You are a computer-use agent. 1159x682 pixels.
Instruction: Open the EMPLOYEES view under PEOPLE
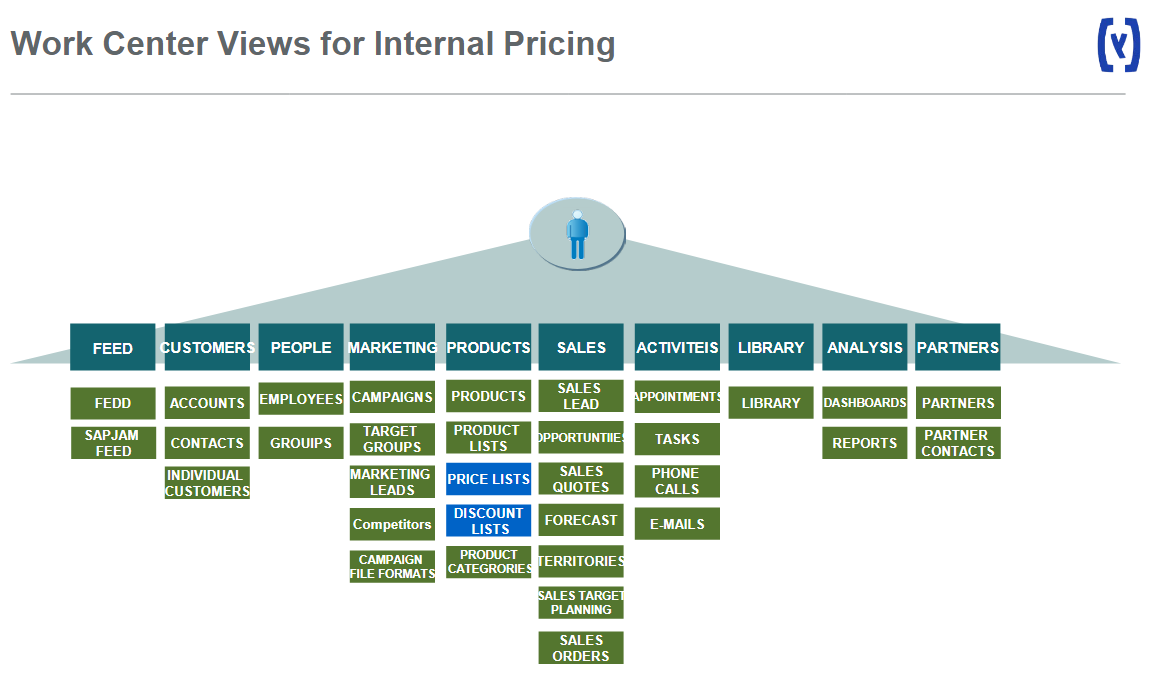(301, 399)
